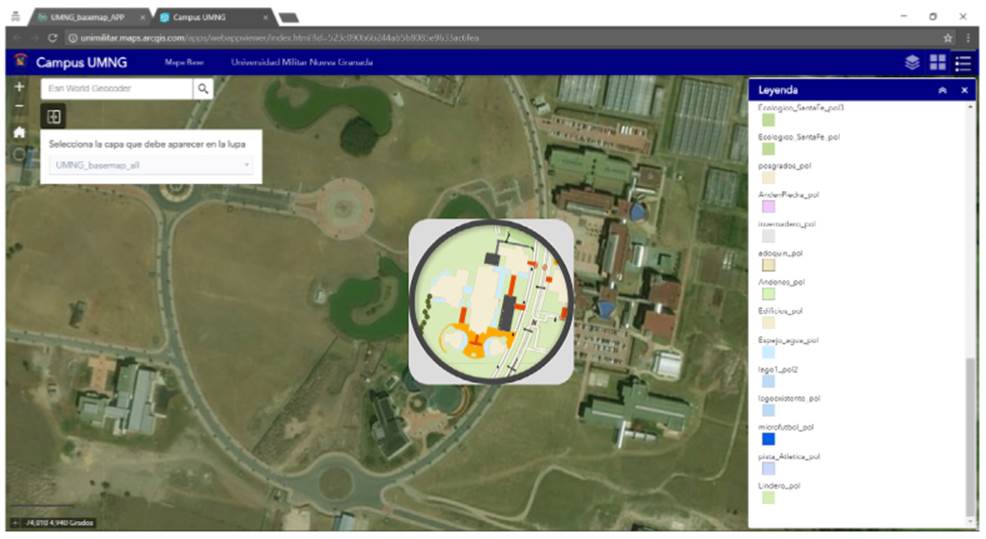Open Universidad Militar Nueva Granada link

pyautogui.click(x=301, y=62)
